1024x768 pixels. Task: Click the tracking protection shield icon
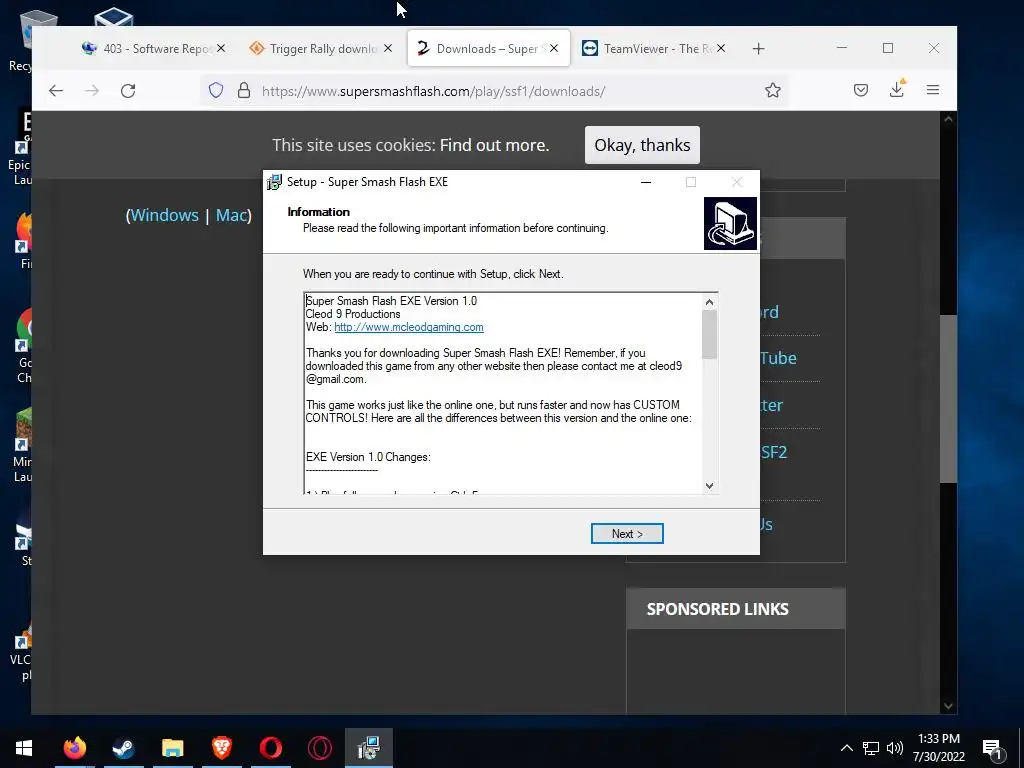click(x=216, y=90)
